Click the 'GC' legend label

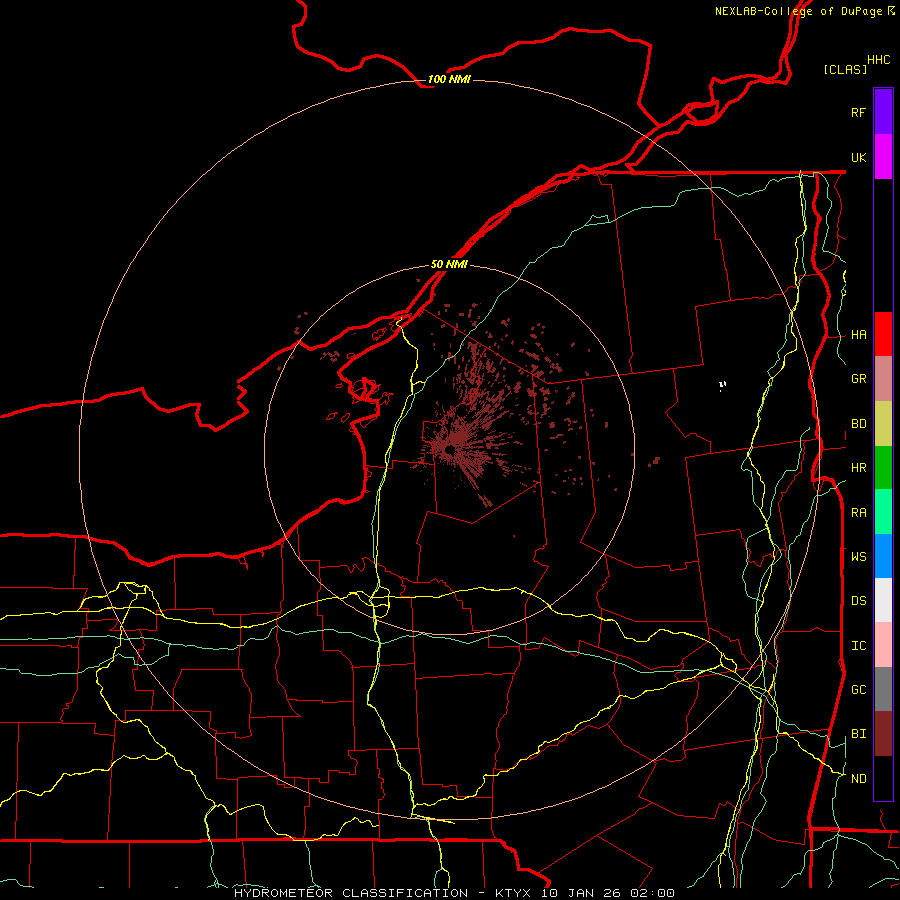(x=858, y=689)
